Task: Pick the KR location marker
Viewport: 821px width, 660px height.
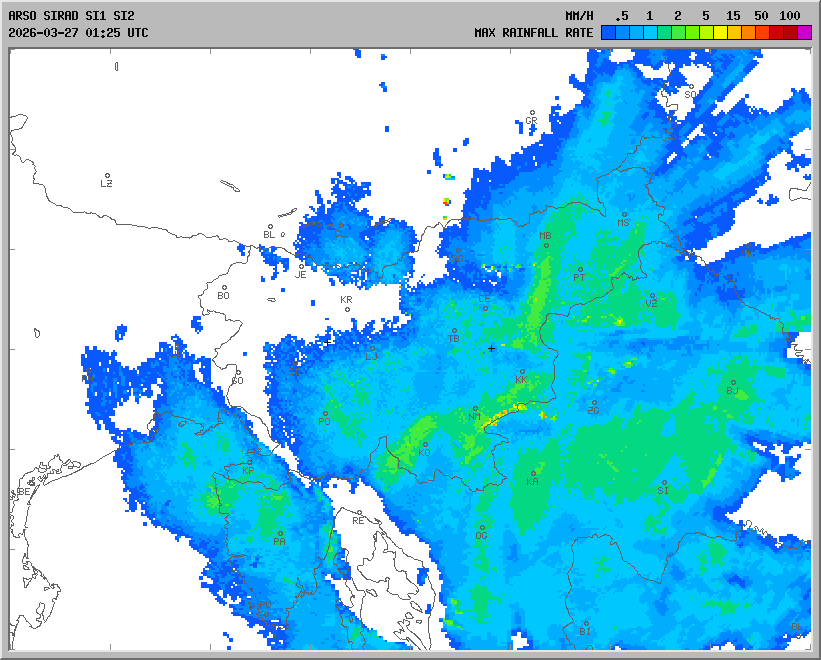Action: 347,308
